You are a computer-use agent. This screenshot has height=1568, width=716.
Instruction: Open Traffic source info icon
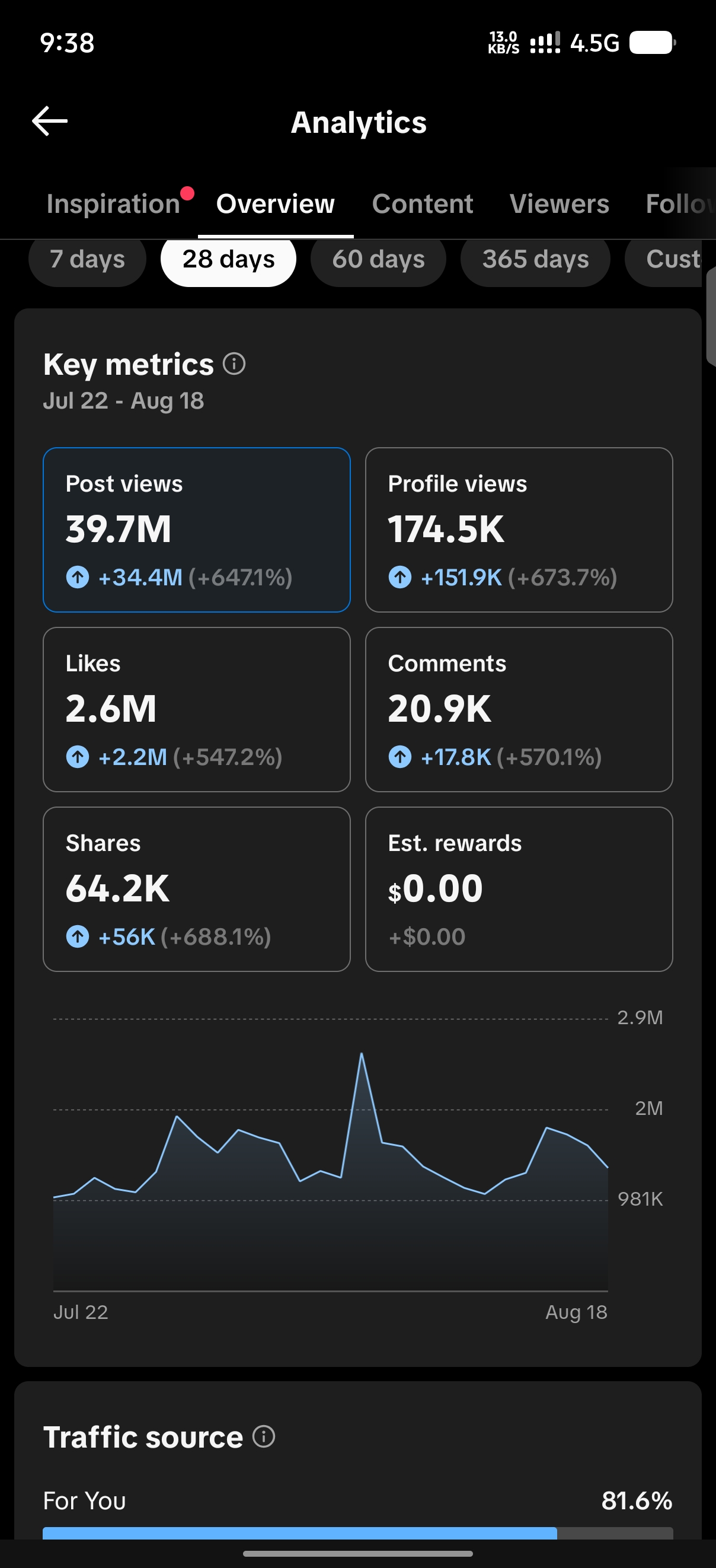264,1437
